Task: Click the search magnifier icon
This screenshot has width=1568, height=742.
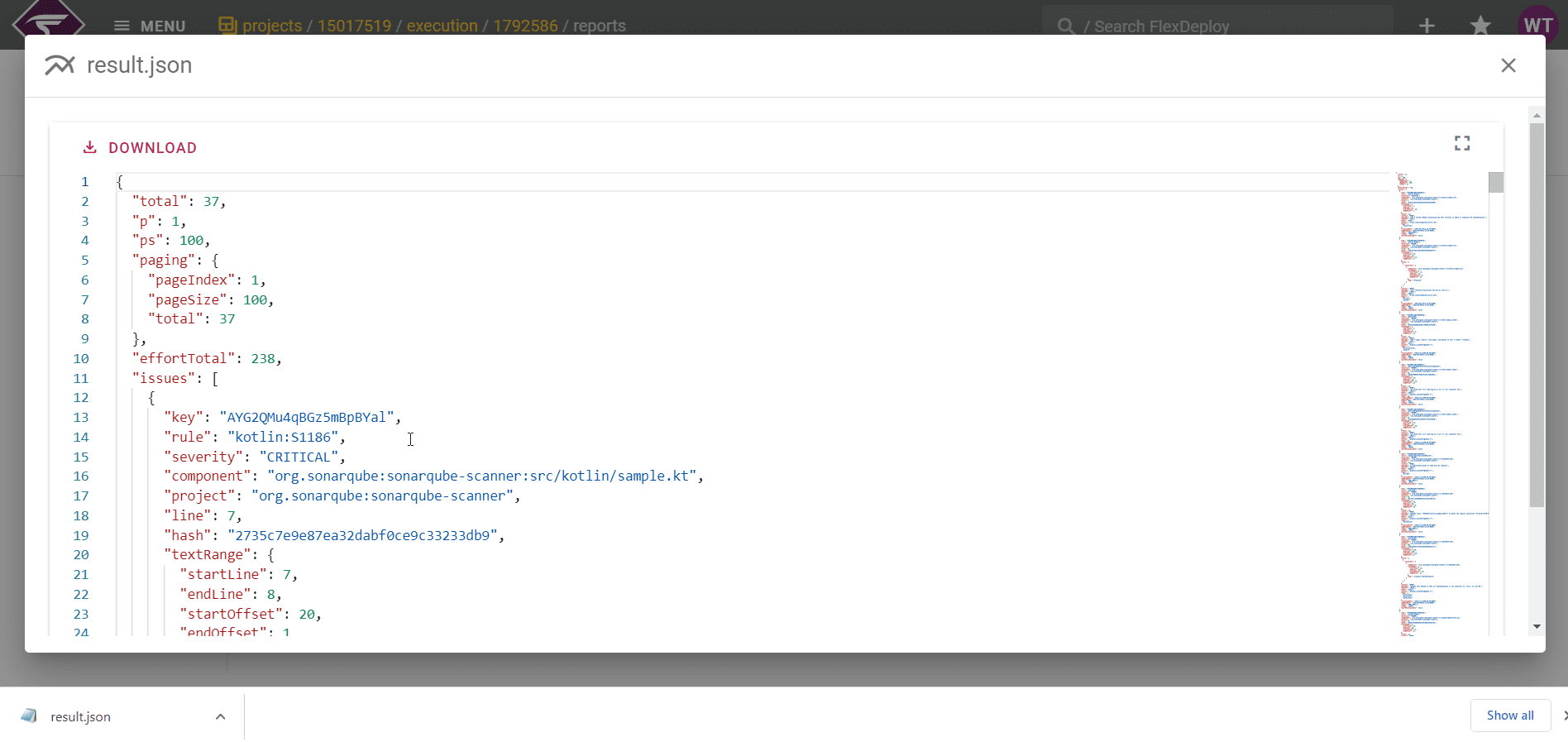Action: point(1066,26)
